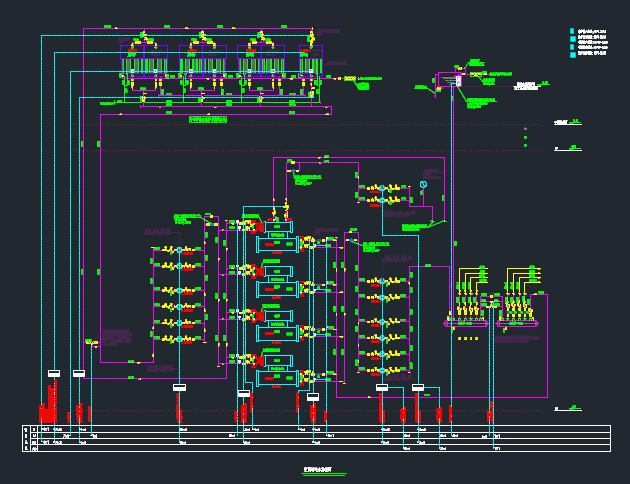Select the pump row beside the circular gauge
This screenshot has height=484, width=630.
pos(383,187)
